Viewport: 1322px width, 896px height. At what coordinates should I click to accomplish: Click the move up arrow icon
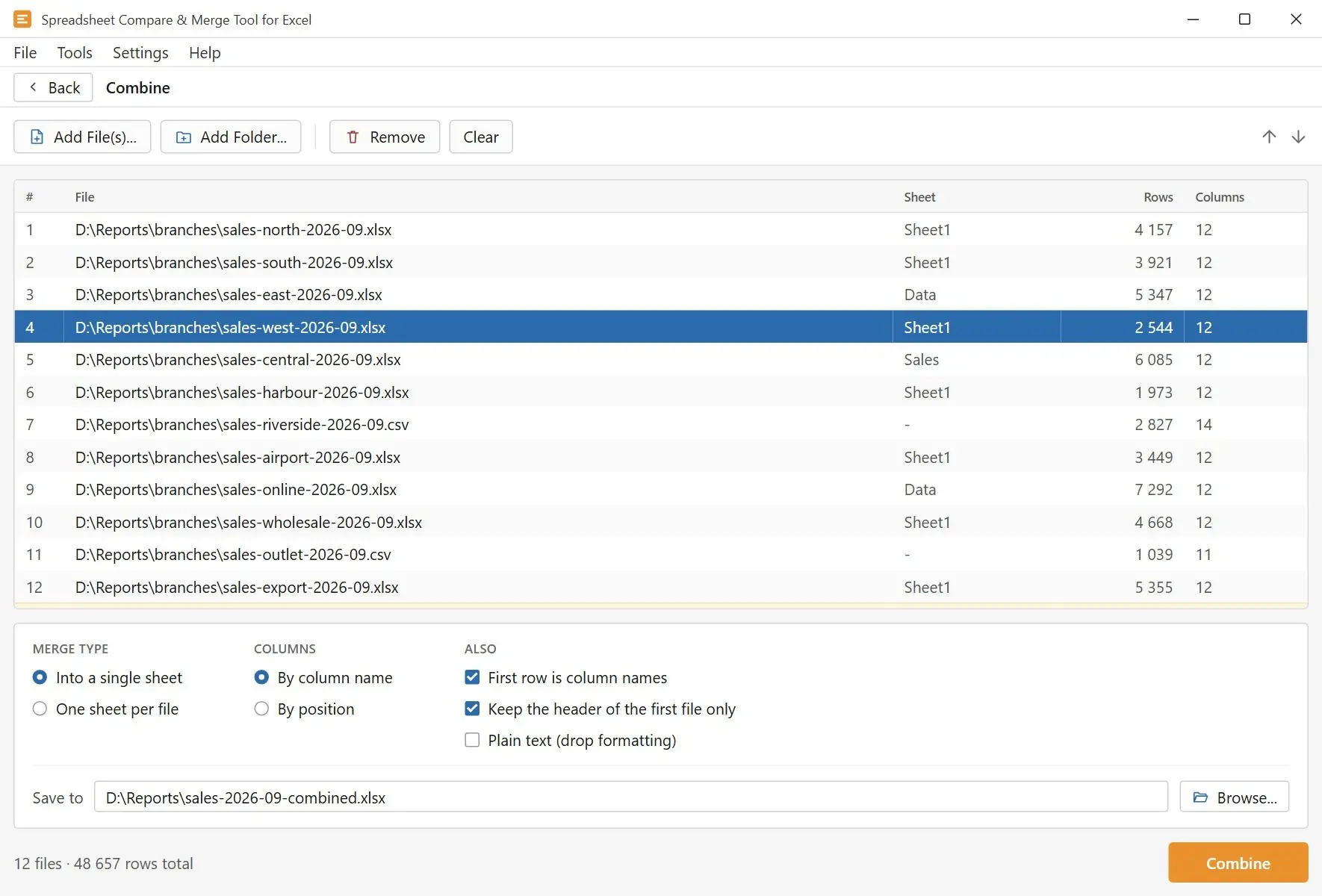[1269, 137]
